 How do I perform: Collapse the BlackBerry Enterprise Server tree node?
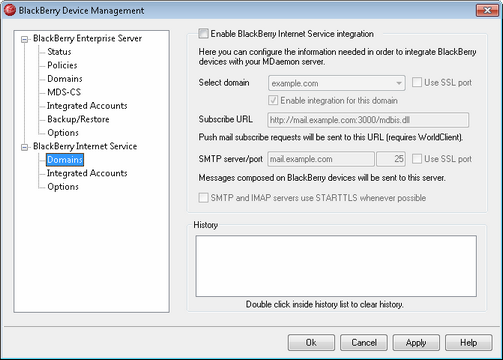click(24, 40)
